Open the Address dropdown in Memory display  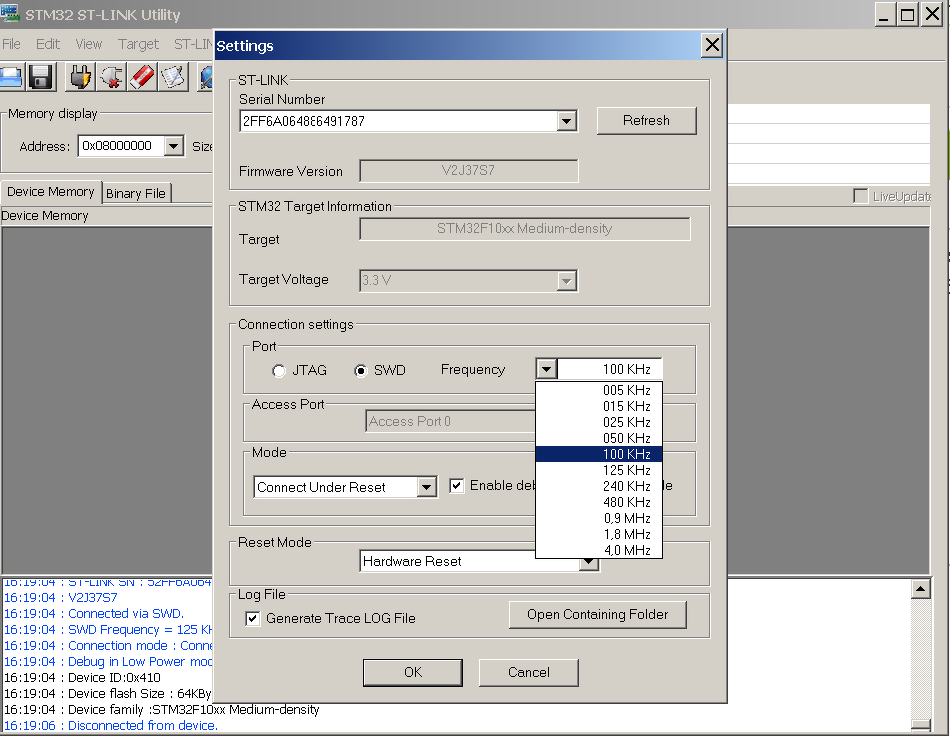click(x=173, y=146)
